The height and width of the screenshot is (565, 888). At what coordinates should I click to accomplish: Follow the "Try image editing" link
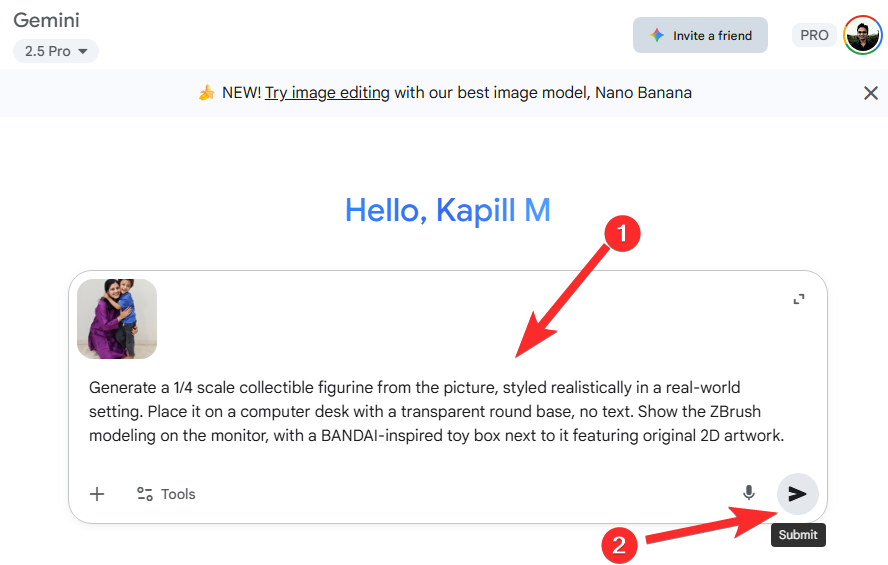click(x=327, y=93)
